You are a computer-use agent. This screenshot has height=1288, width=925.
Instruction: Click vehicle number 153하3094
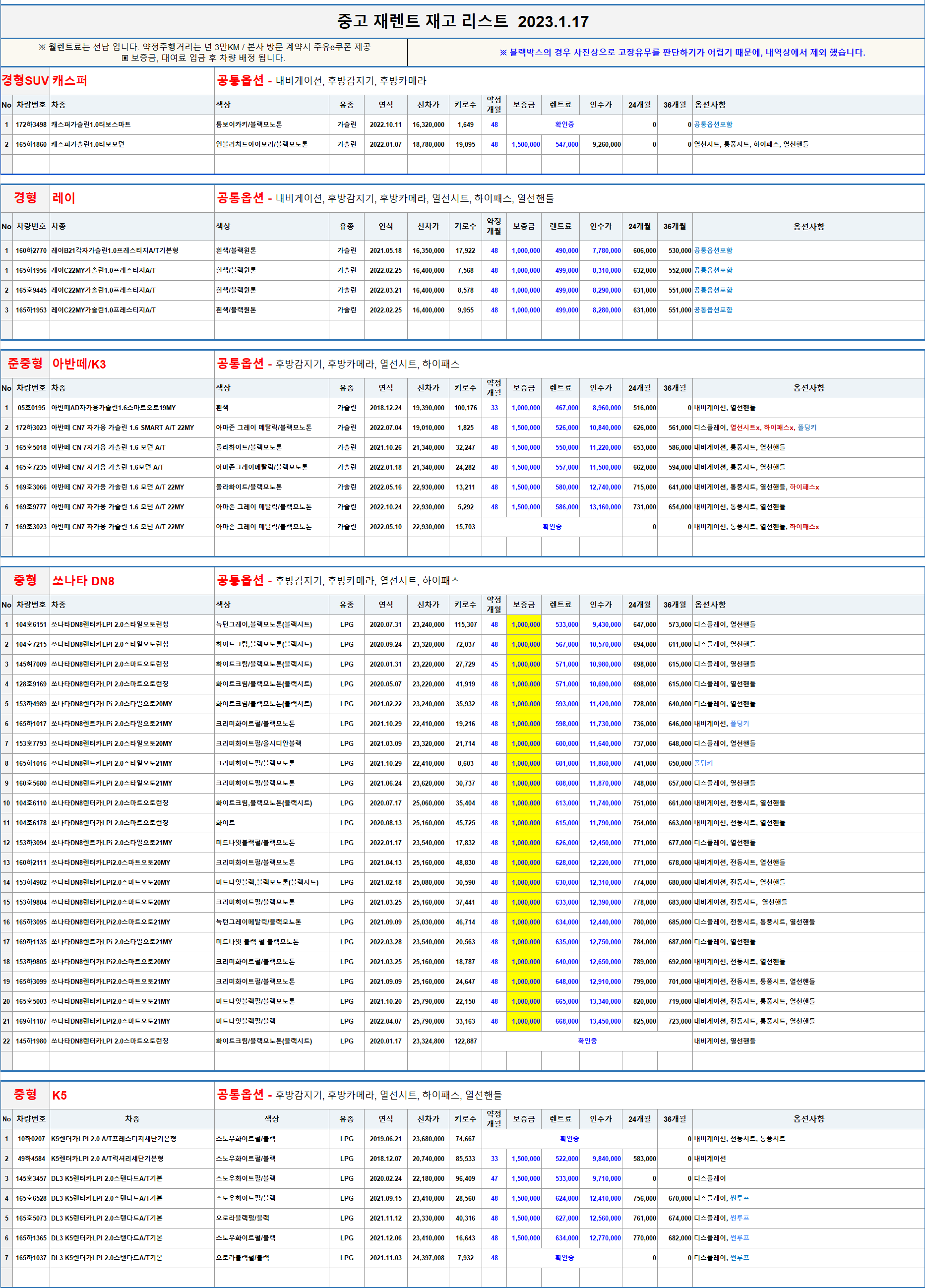pos(31,843)
